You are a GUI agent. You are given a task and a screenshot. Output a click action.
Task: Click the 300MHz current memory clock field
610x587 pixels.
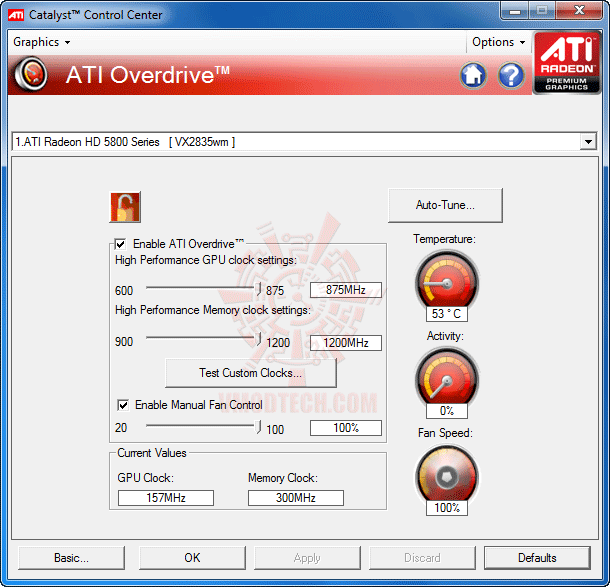coord(296,498)
